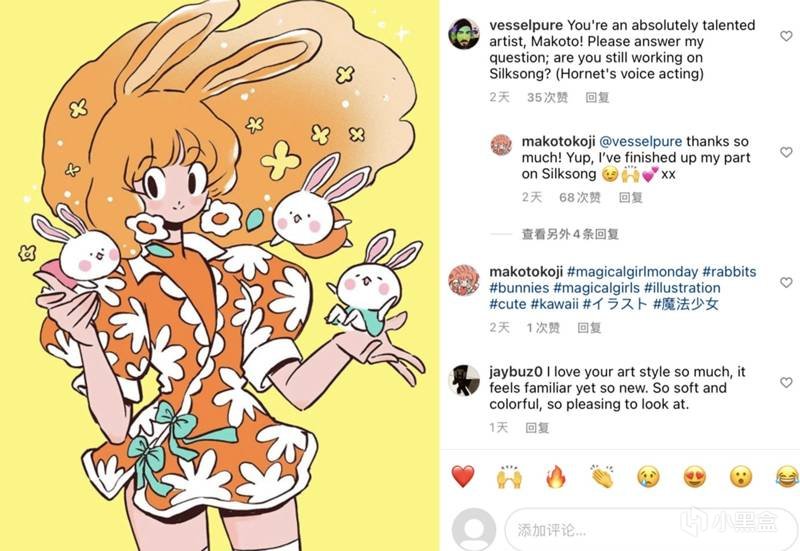This screenshot has width=800, height=551.
Task: Tap the clapping hands emoji reaction
Action: (x=602, y=477)
